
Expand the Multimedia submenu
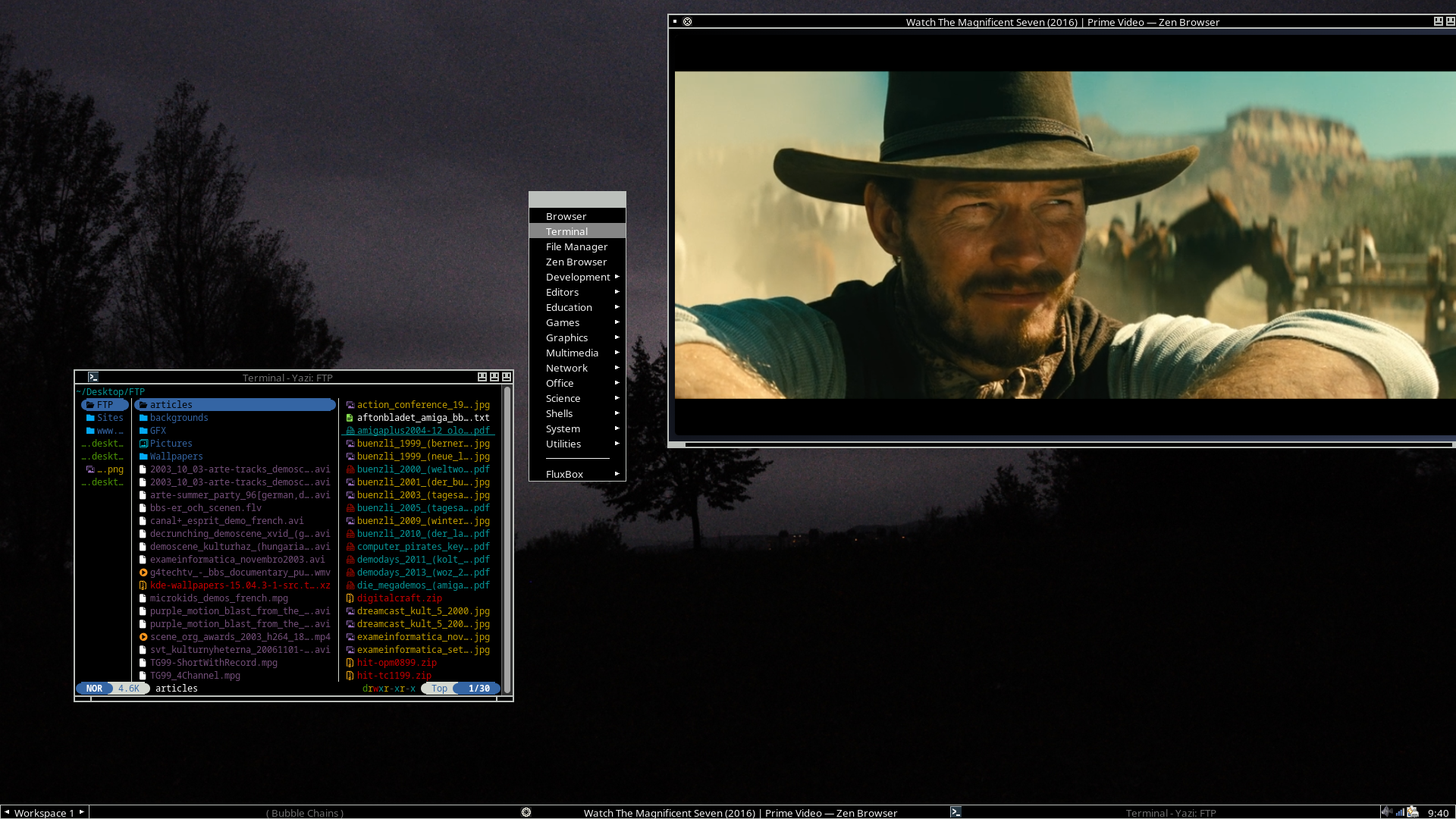coord(577,353)
